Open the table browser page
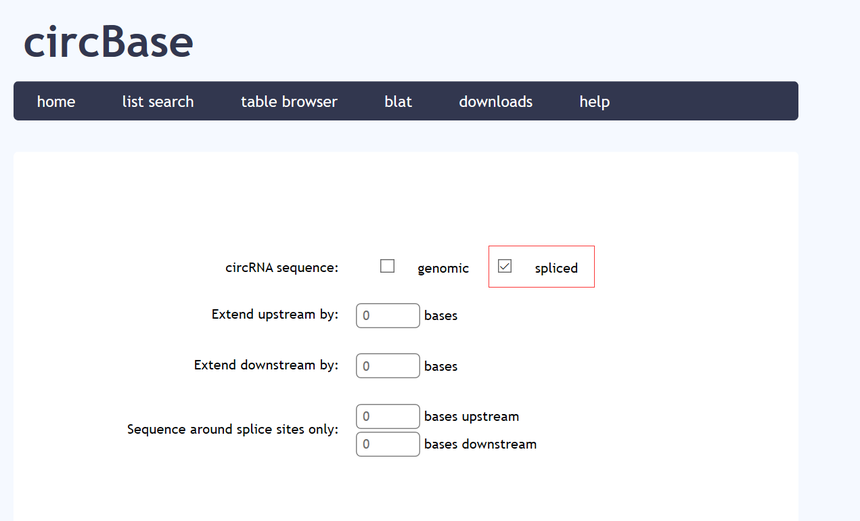The image size is (860, 521). 289,101
